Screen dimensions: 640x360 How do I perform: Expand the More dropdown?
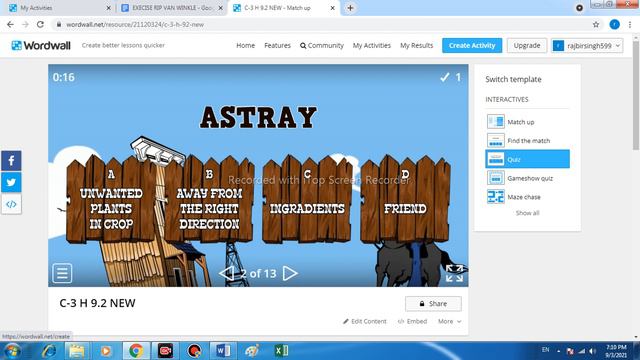[449, 321]
